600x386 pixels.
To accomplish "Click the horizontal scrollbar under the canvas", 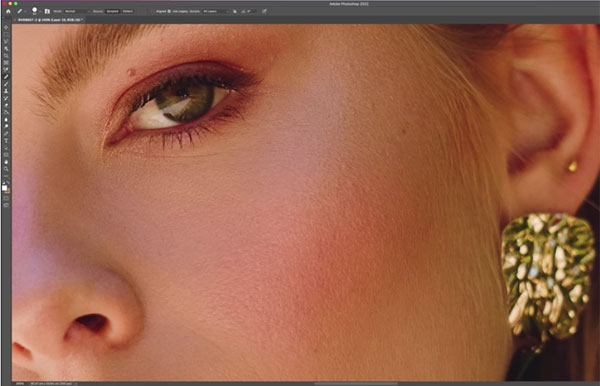I will pos(356,383).
